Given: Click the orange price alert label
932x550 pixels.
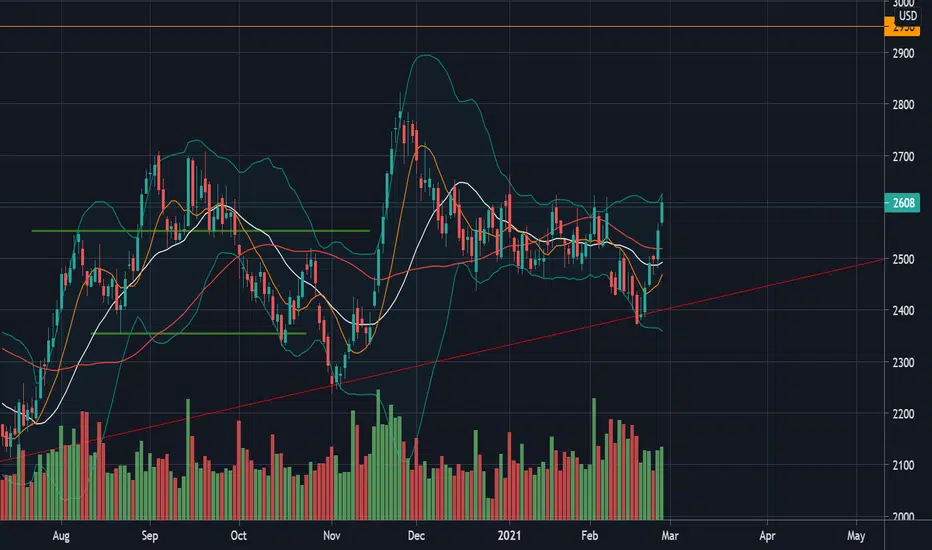Looking at the screenshot, I should pyautogui.click(x=902, y=27).
